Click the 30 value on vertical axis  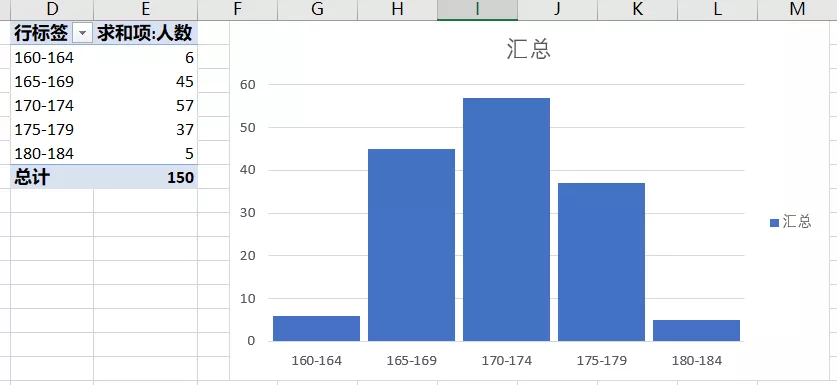click(248, 213)
